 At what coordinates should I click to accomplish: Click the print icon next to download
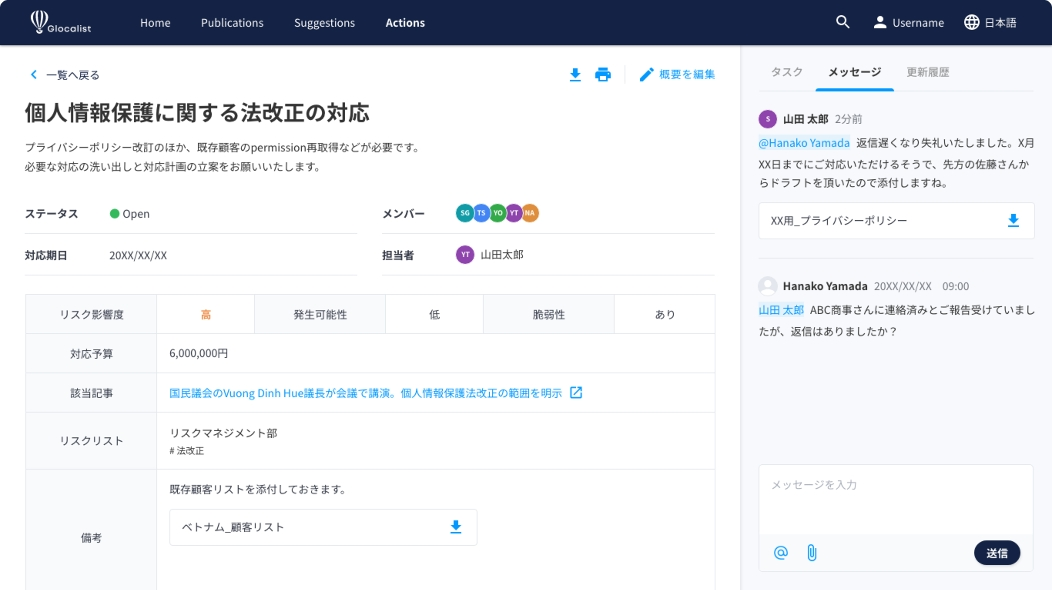click(x=603, y=74)
